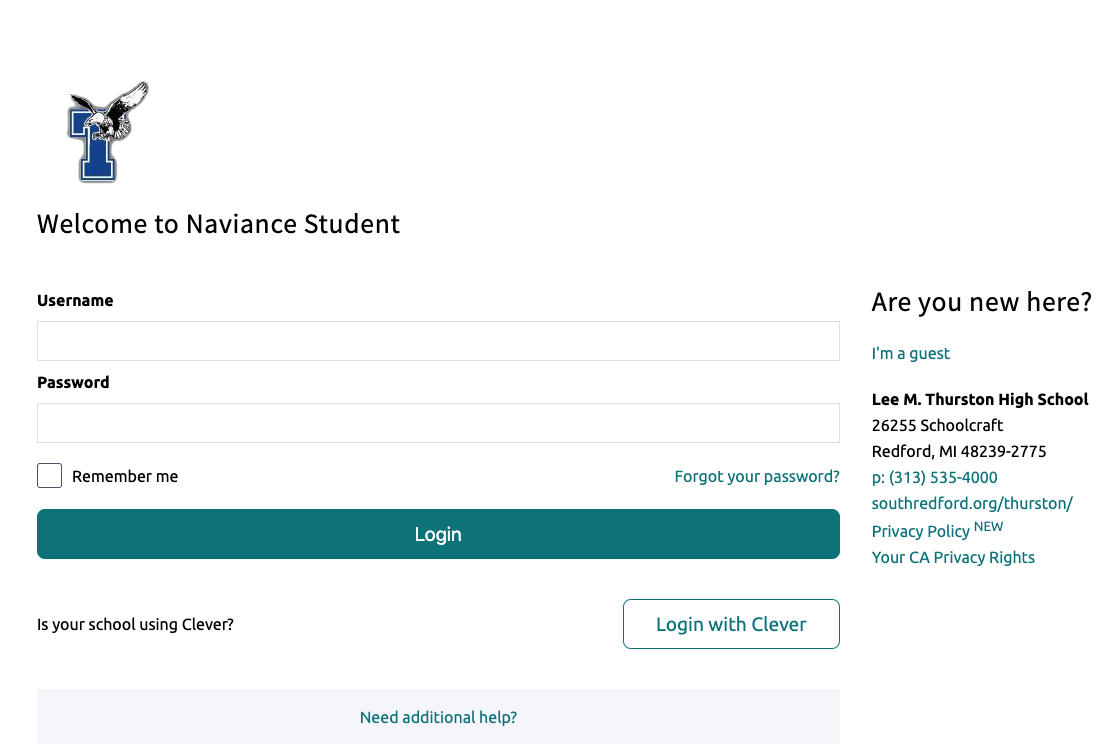View Your CA Privacy Rights link
The image size is (1110, 749).
tap(953, 557)
